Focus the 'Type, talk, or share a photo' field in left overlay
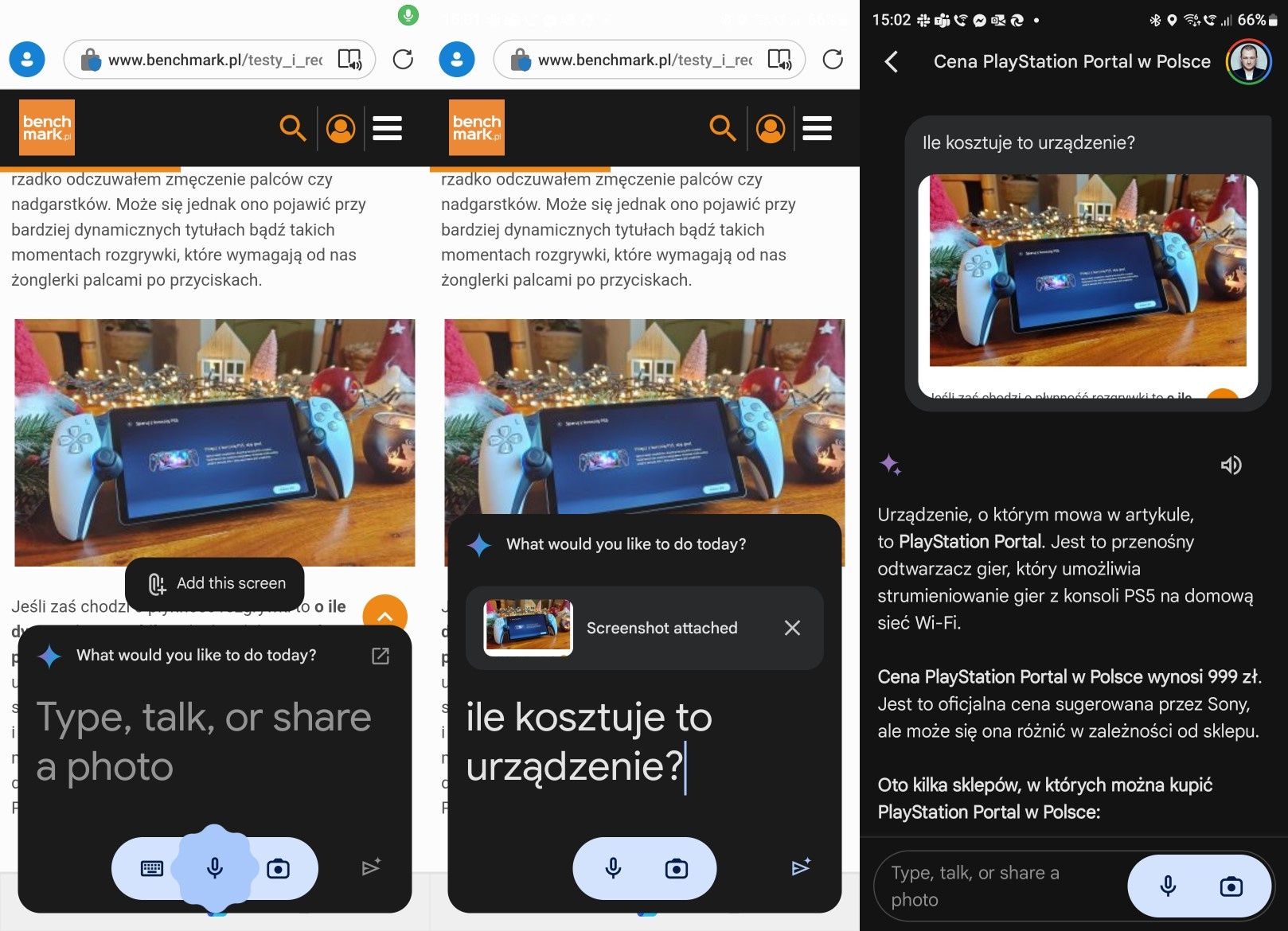This screenshot has height=931, width=1288. [x=204, y=742]
